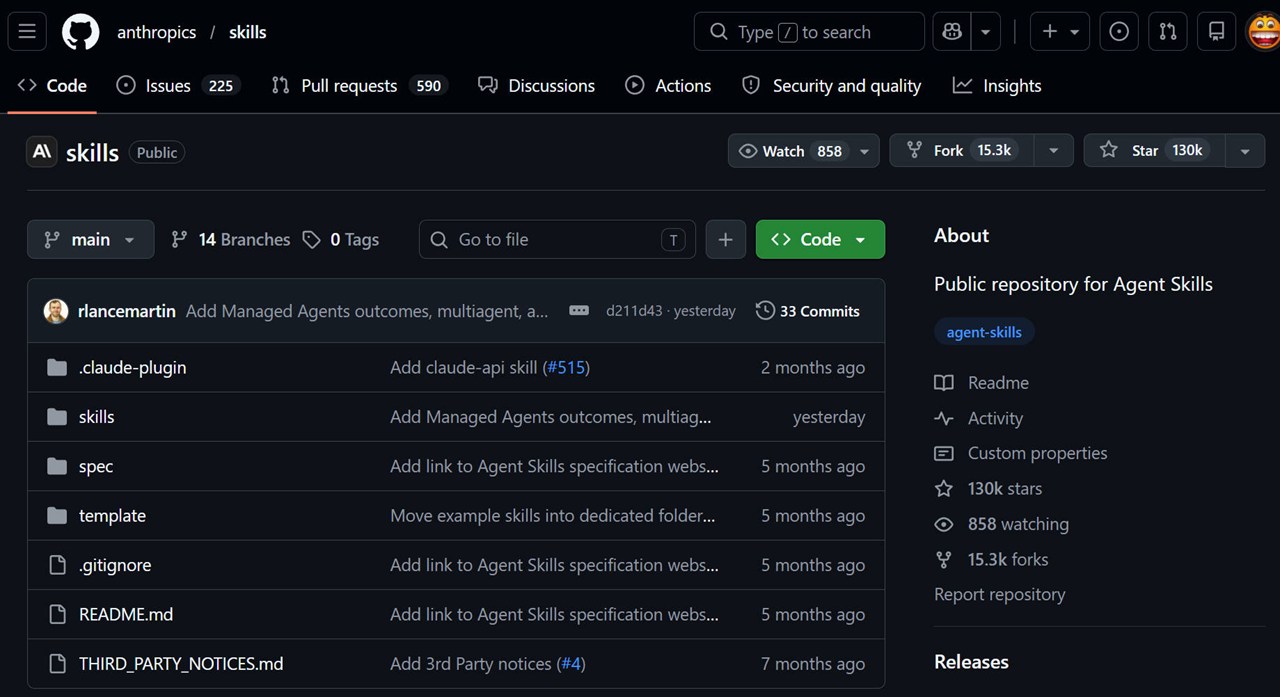Open the rlancemartin author link
The width and height of the screenshot is (1280, 697).
[127, 311]
